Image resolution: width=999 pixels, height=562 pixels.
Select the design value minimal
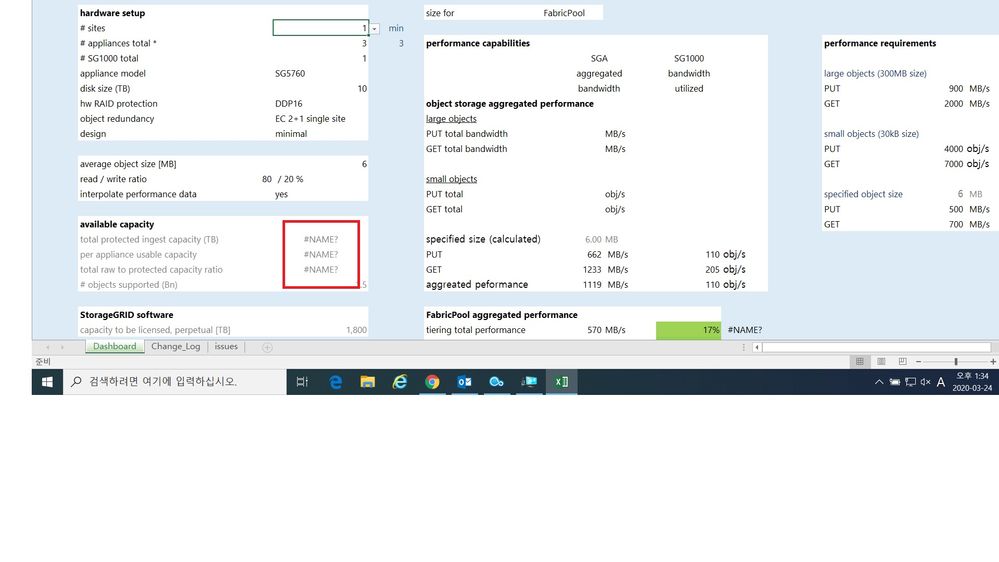click(x=291, y=134)
